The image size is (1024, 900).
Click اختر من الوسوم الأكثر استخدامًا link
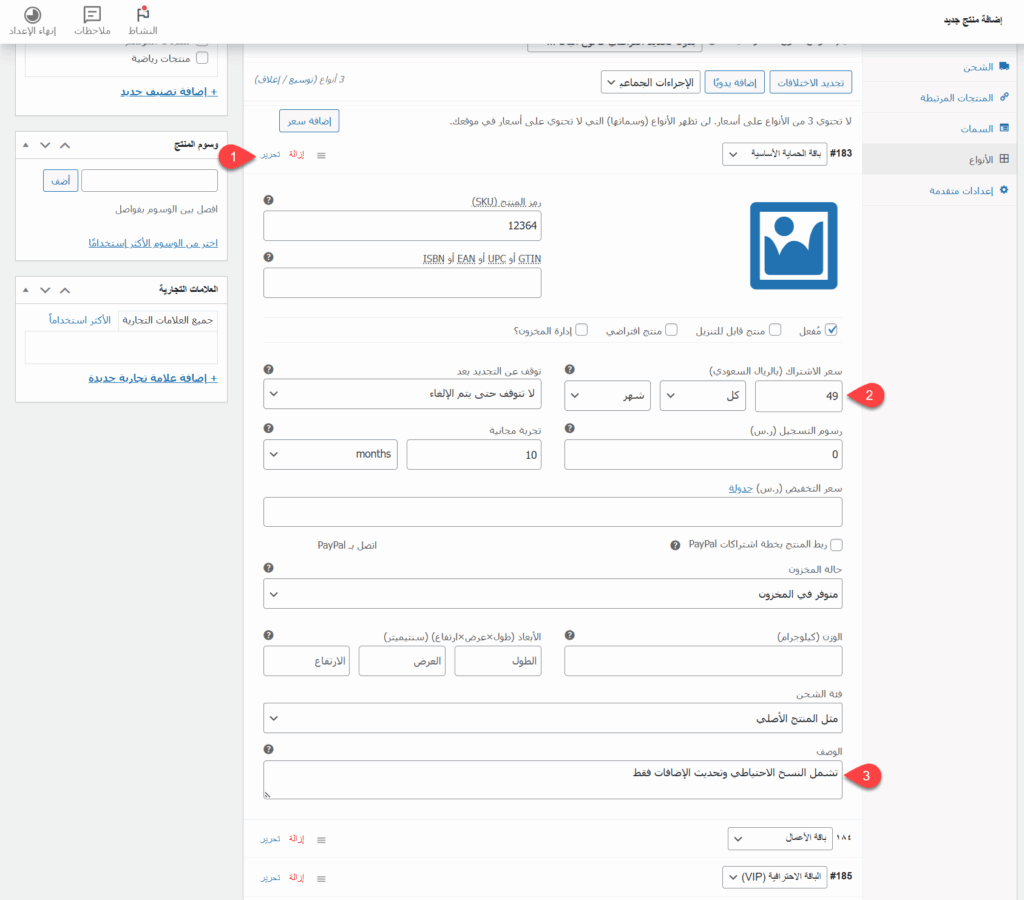point(153,243)
